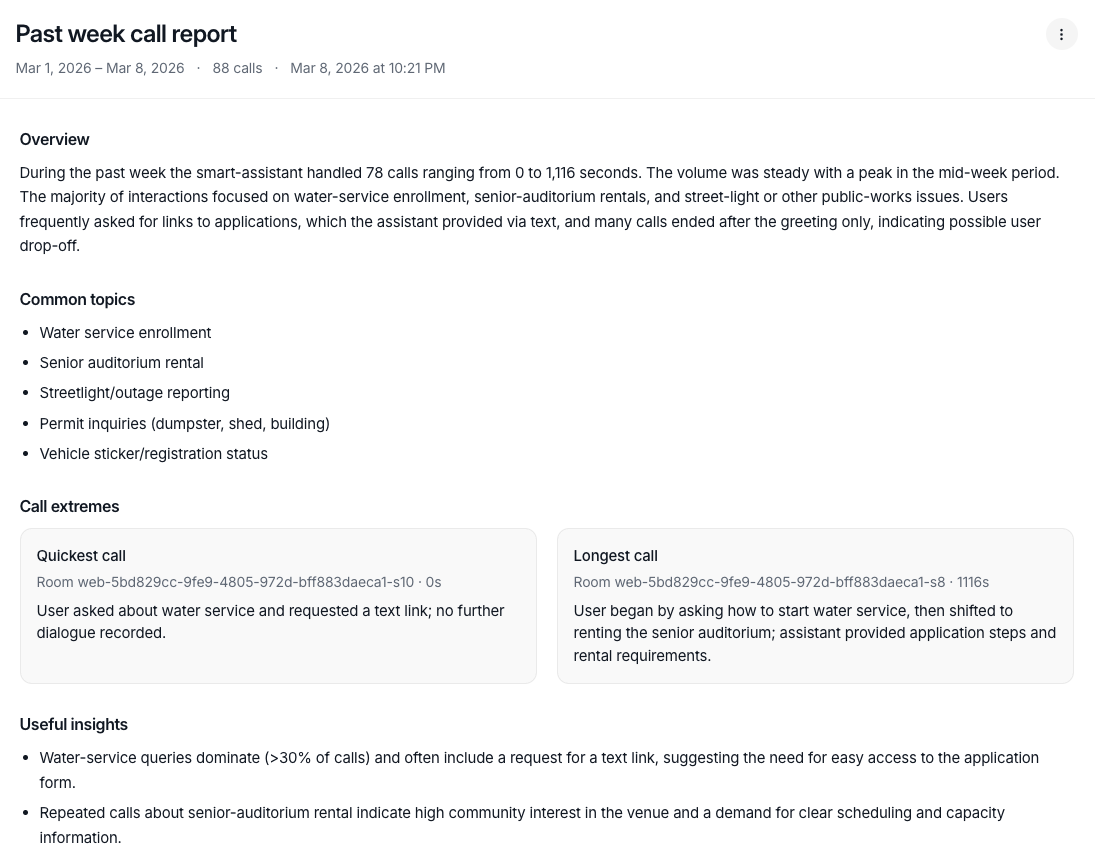Click the Past week call report title

coord(126,34)
